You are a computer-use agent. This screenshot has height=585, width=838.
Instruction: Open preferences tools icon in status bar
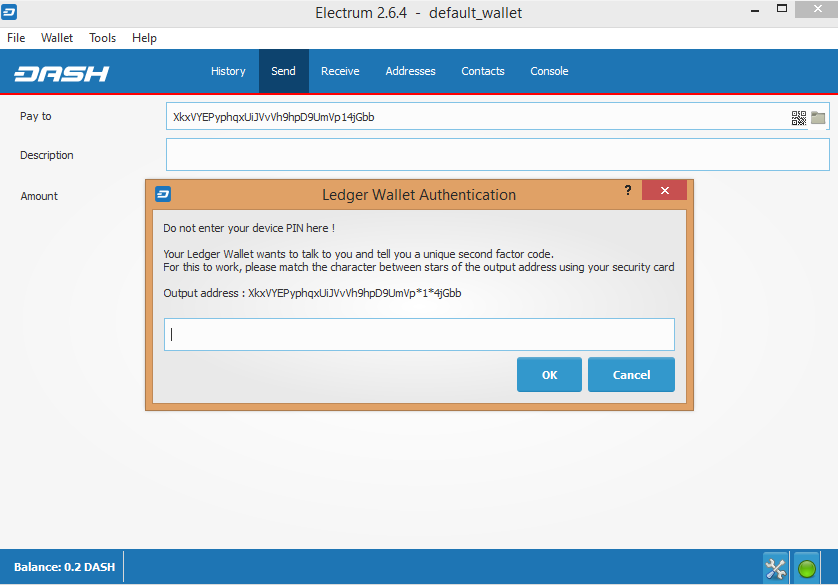tap(775, 568)
